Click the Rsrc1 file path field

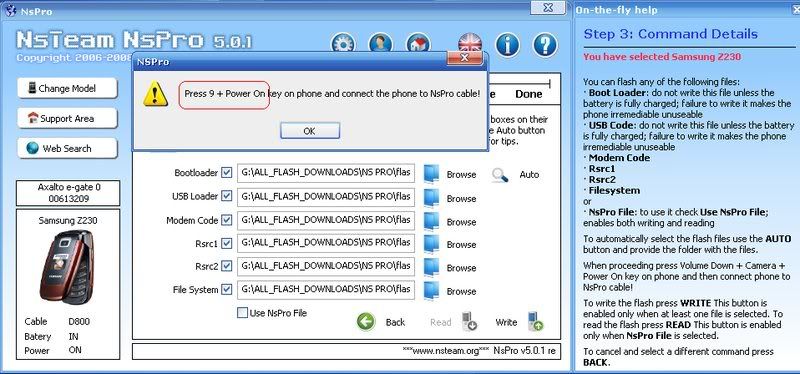(x=326, y=243)
